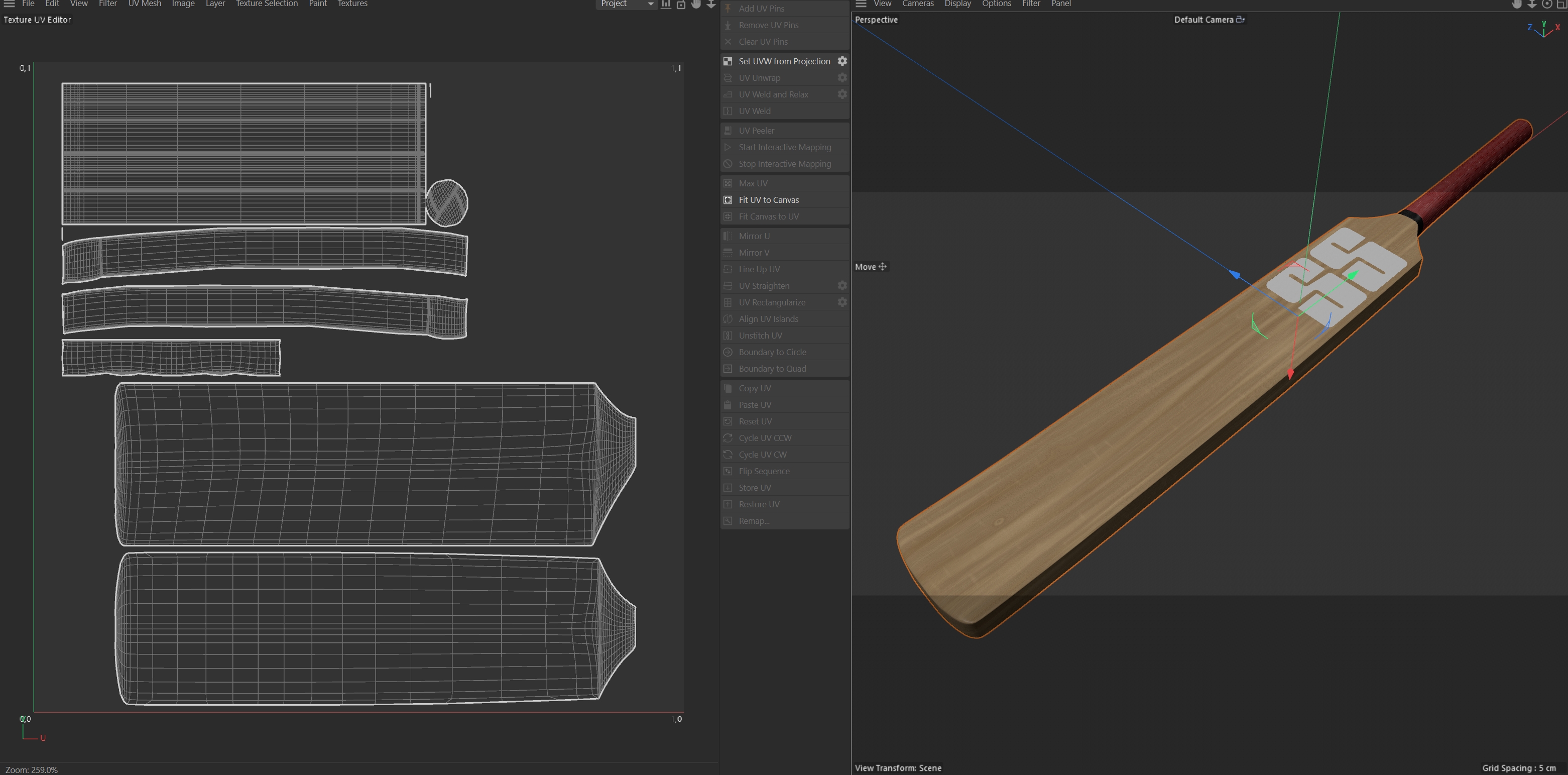The width and height of the screenshot is (1568, 775).
Task: Toggle the viewport layout icon at top right
Action: pyautogui.click(x=1562, y=4)
